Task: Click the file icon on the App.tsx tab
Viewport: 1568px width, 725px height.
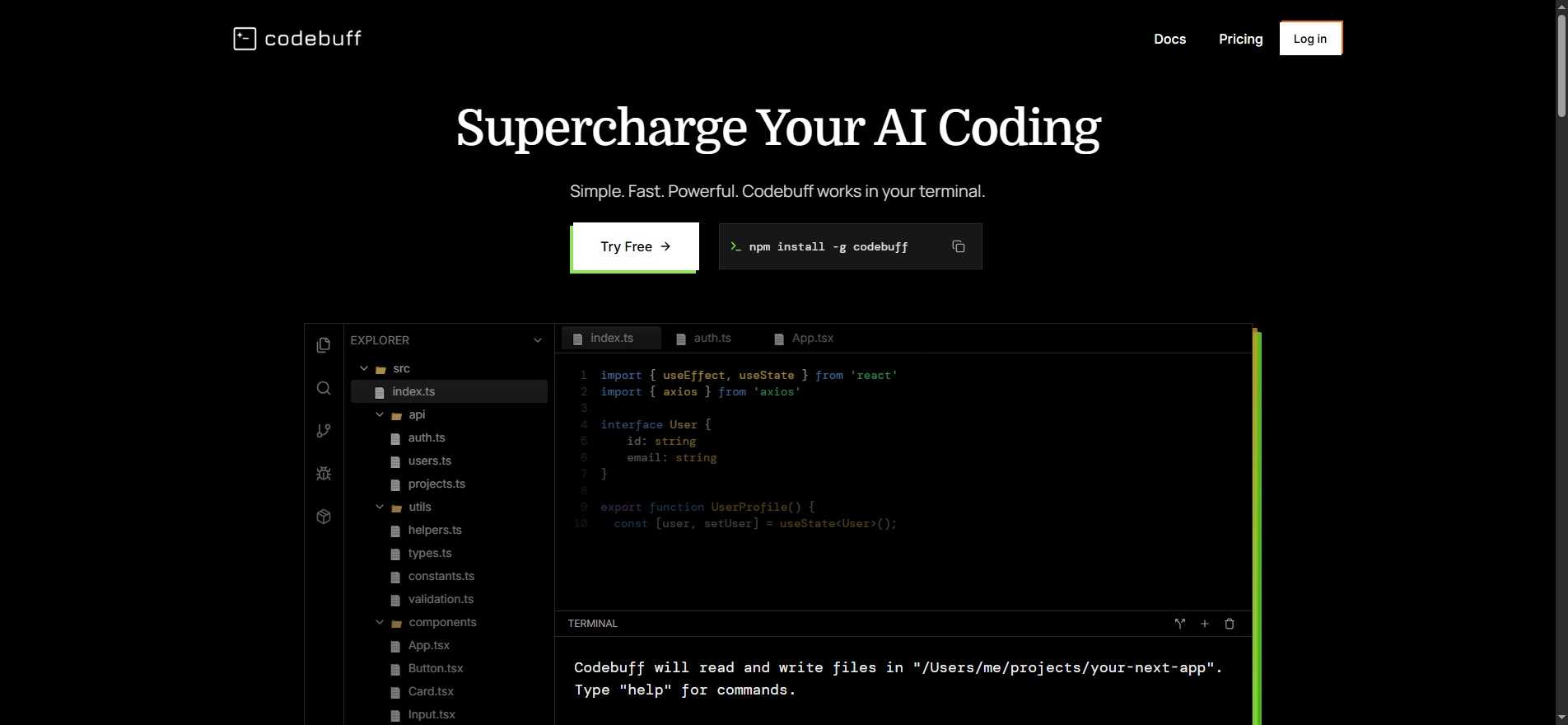Action: point(779,339)
